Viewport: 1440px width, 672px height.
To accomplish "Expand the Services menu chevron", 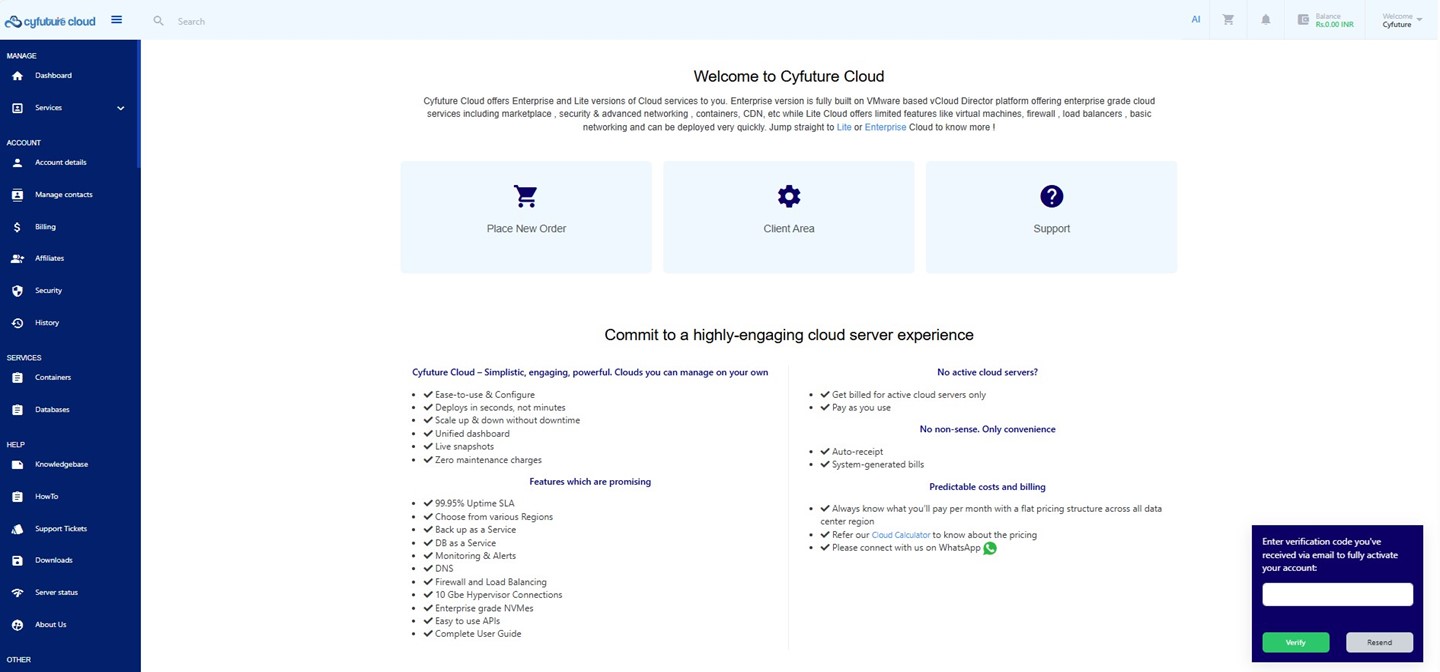I will click(x=121, y=108).
